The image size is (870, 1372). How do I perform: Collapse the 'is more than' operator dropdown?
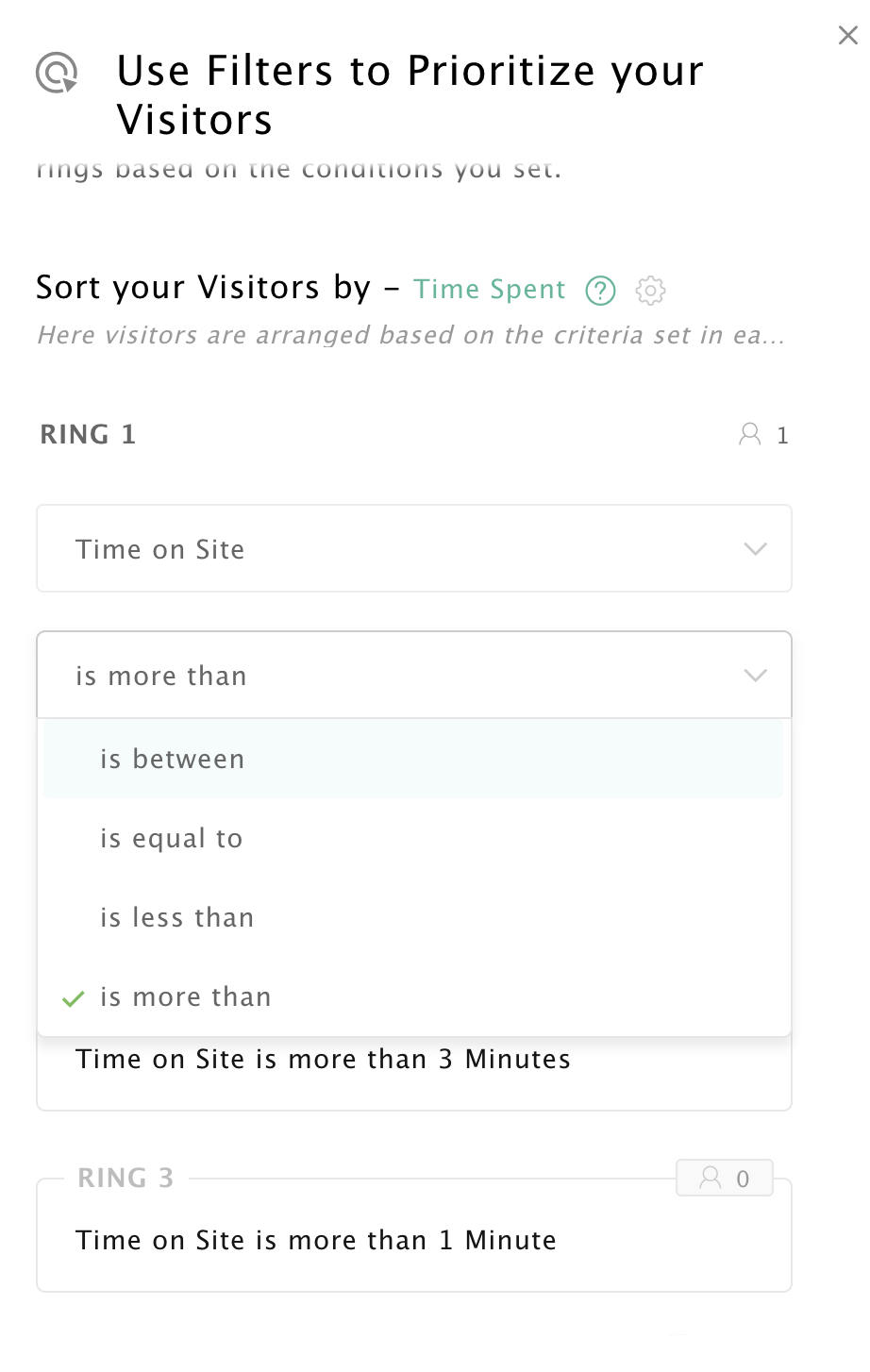point(414,675)
